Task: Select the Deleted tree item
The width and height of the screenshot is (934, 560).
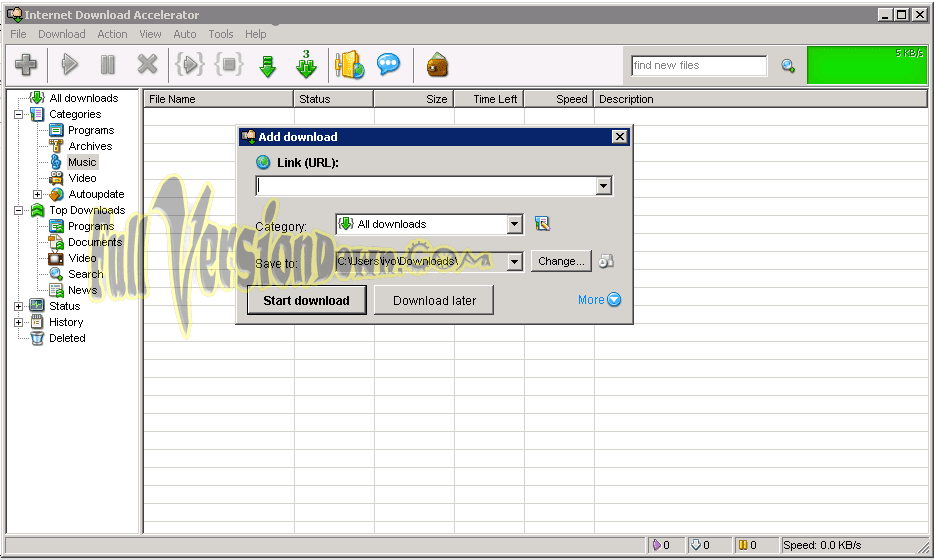Action: [67, 338]
